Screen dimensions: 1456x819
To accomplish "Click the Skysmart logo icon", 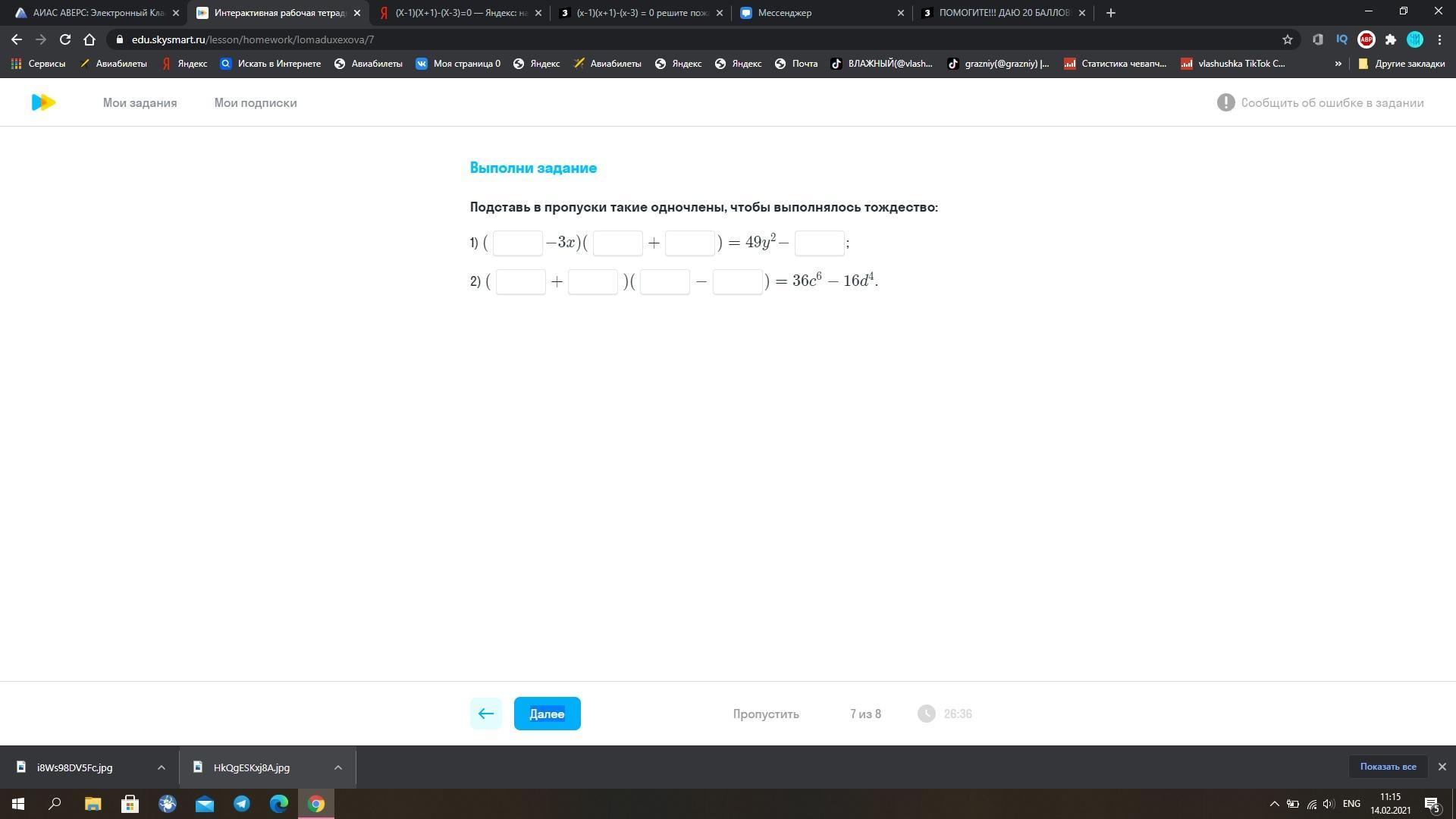I will pyautogui.click(x=43, y=102).
